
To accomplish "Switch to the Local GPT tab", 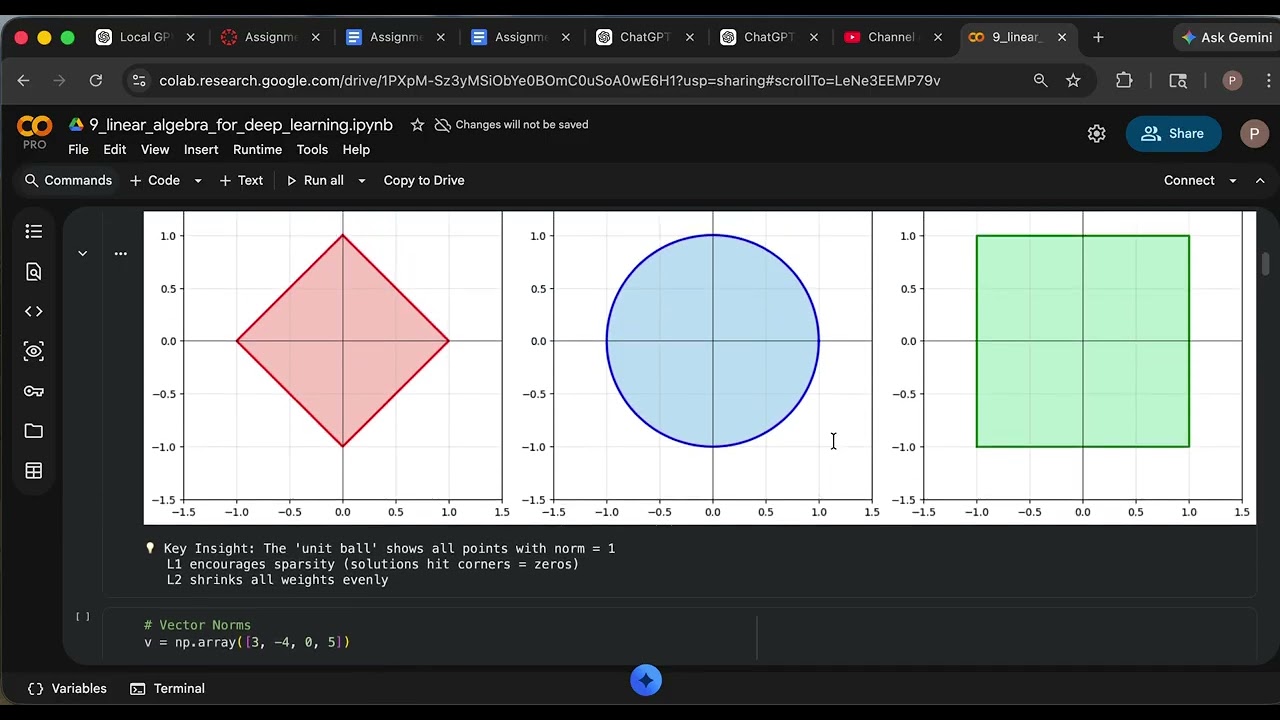I will click(145, 37).
